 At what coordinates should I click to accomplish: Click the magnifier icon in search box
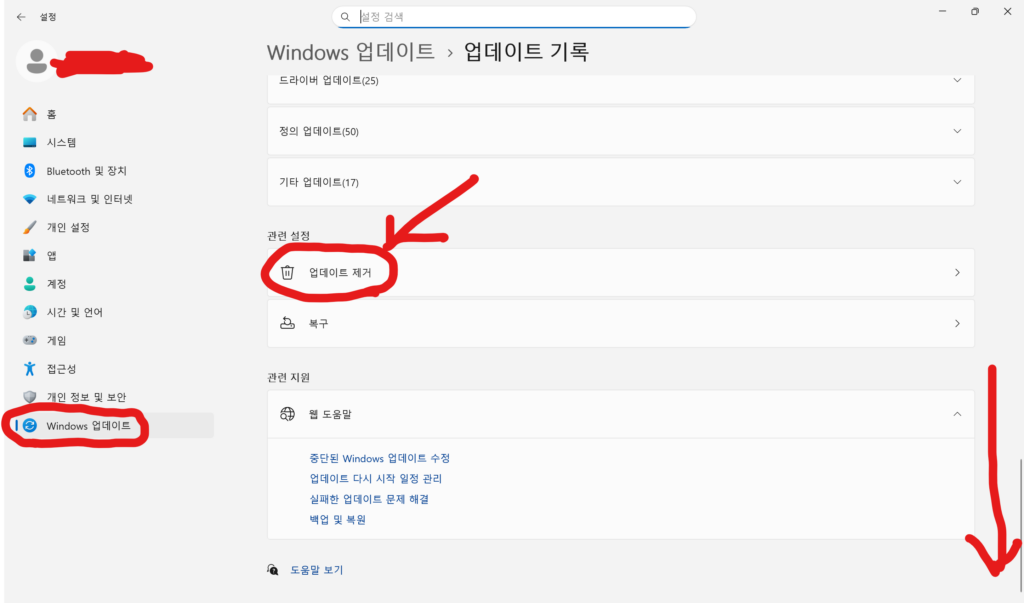coord(345,17)
